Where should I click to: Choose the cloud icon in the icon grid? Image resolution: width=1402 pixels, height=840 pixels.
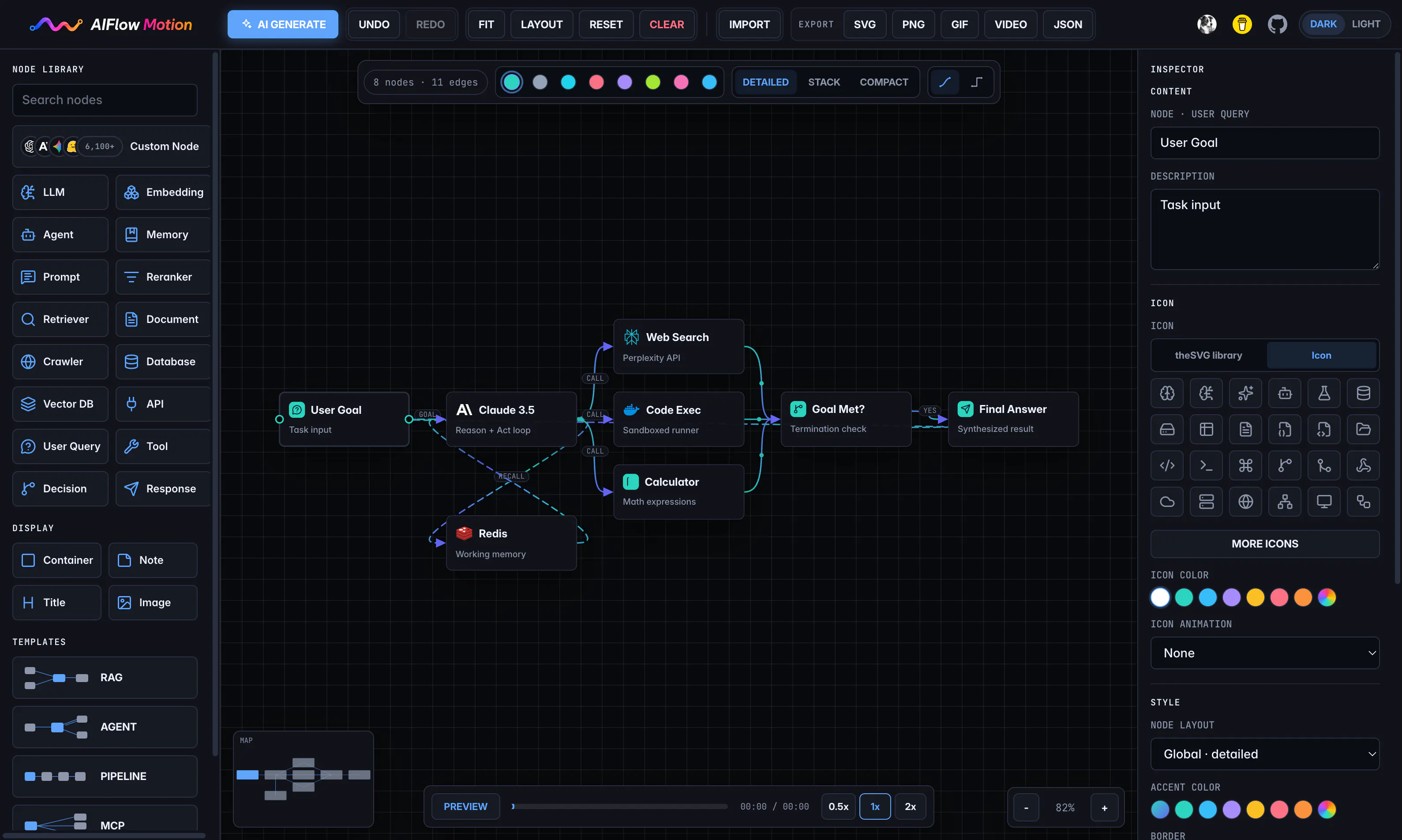pos(1166,502)
